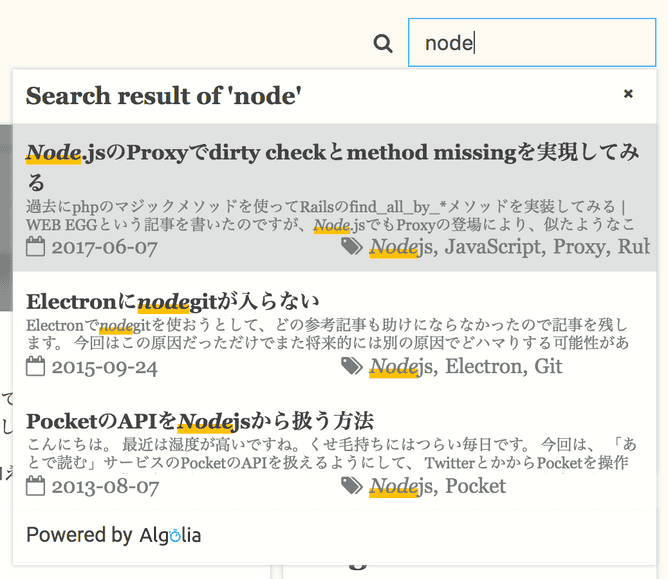Viewport: 668px width, 579px height.
Task: Open the Pocket API Nodejs article title
Action: click(x=200, y=420)
